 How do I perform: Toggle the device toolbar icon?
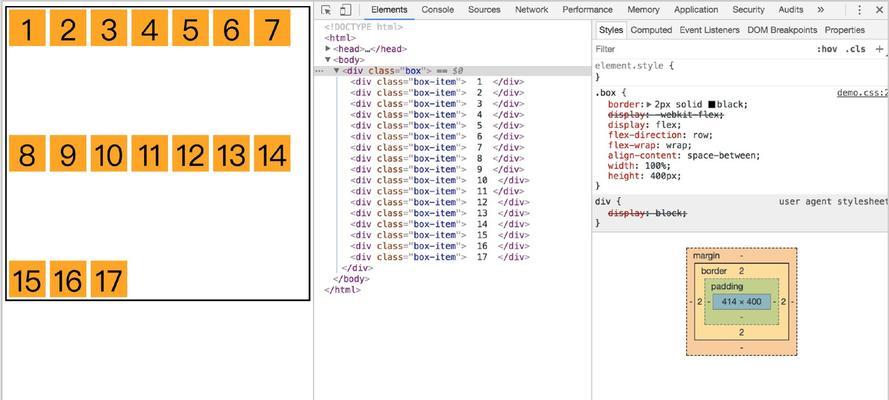[345, 10]
